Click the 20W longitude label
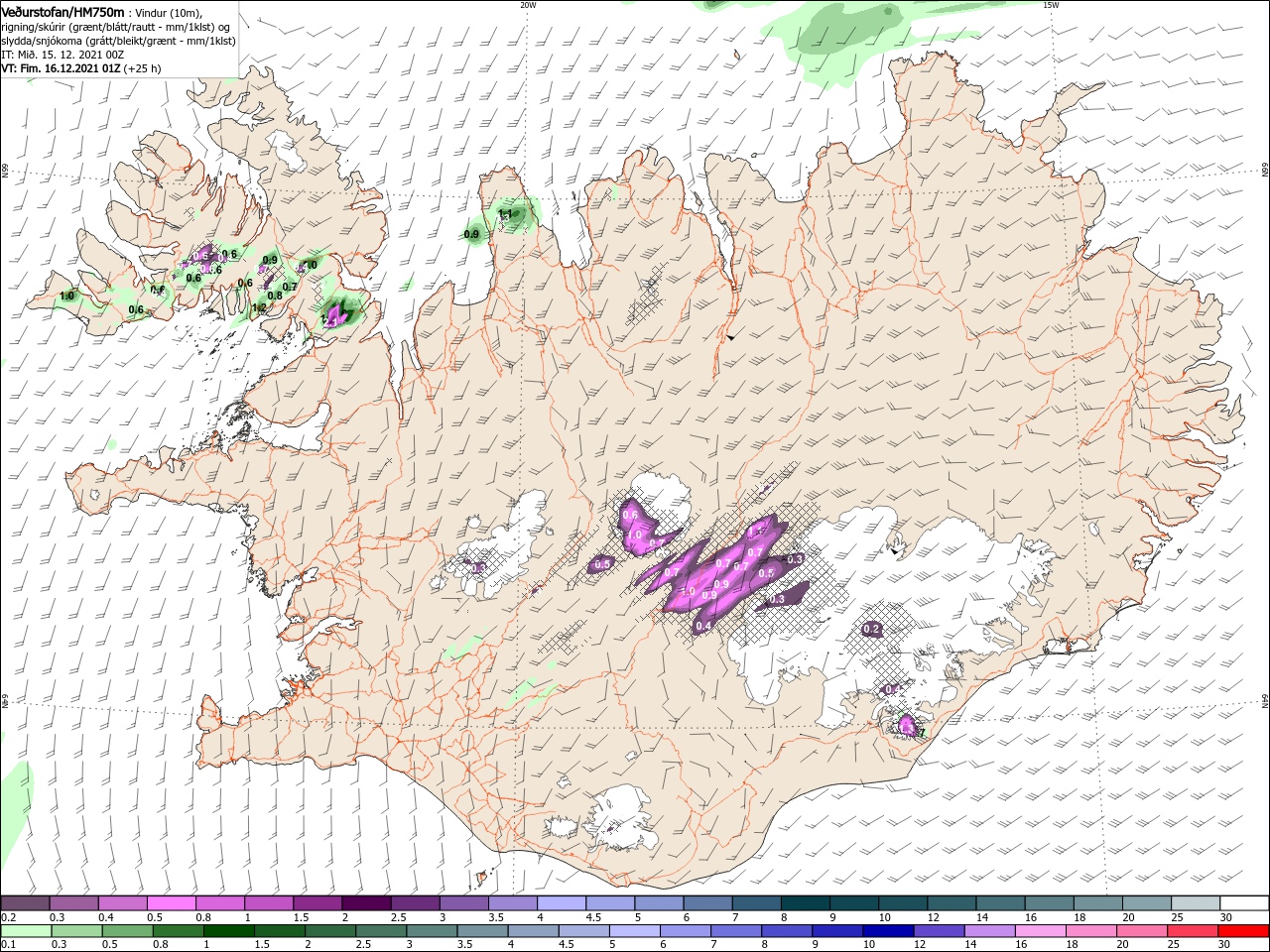 (x=528, y=5)
